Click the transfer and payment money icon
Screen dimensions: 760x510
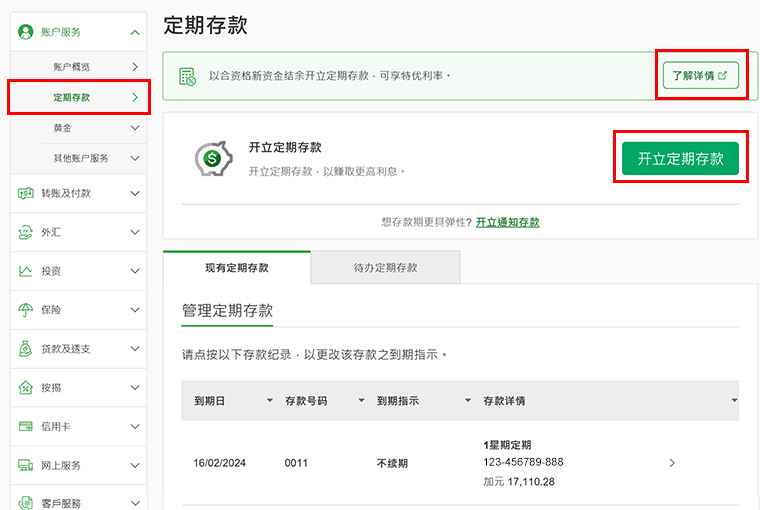[x=25, y=193]
